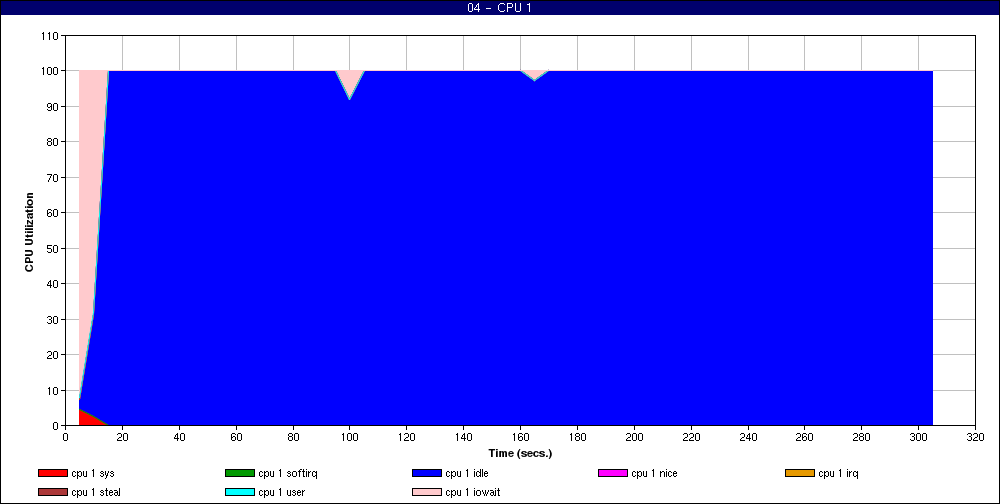Viewport: 1000px width, 504px height.
Task: Click the small iowait dip near 165 seconds
Action: click(x=534, y=74)
